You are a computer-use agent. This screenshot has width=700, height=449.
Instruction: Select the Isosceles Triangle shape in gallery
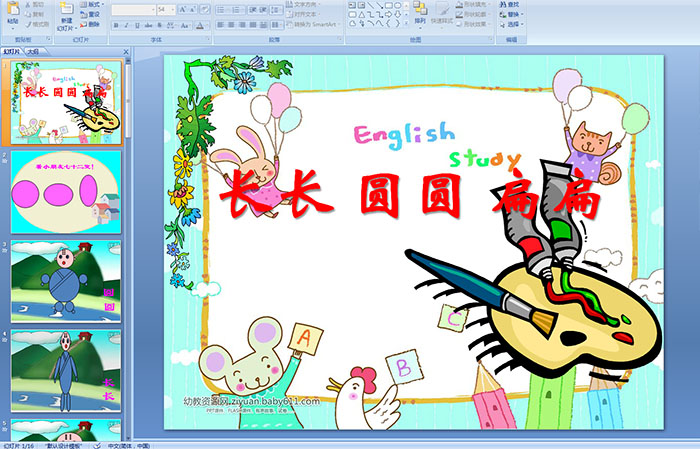point(362,15)
